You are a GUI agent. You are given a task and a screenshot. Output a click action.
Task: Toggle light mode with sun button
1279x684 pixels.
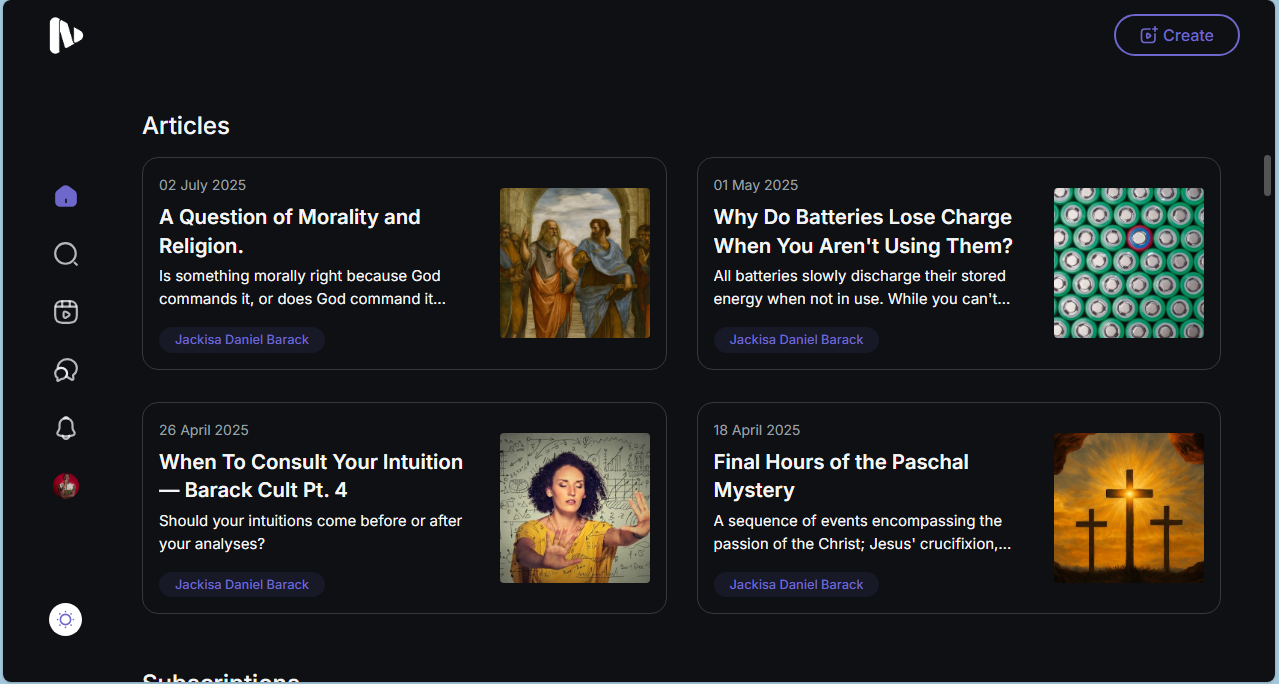(66, 620)
